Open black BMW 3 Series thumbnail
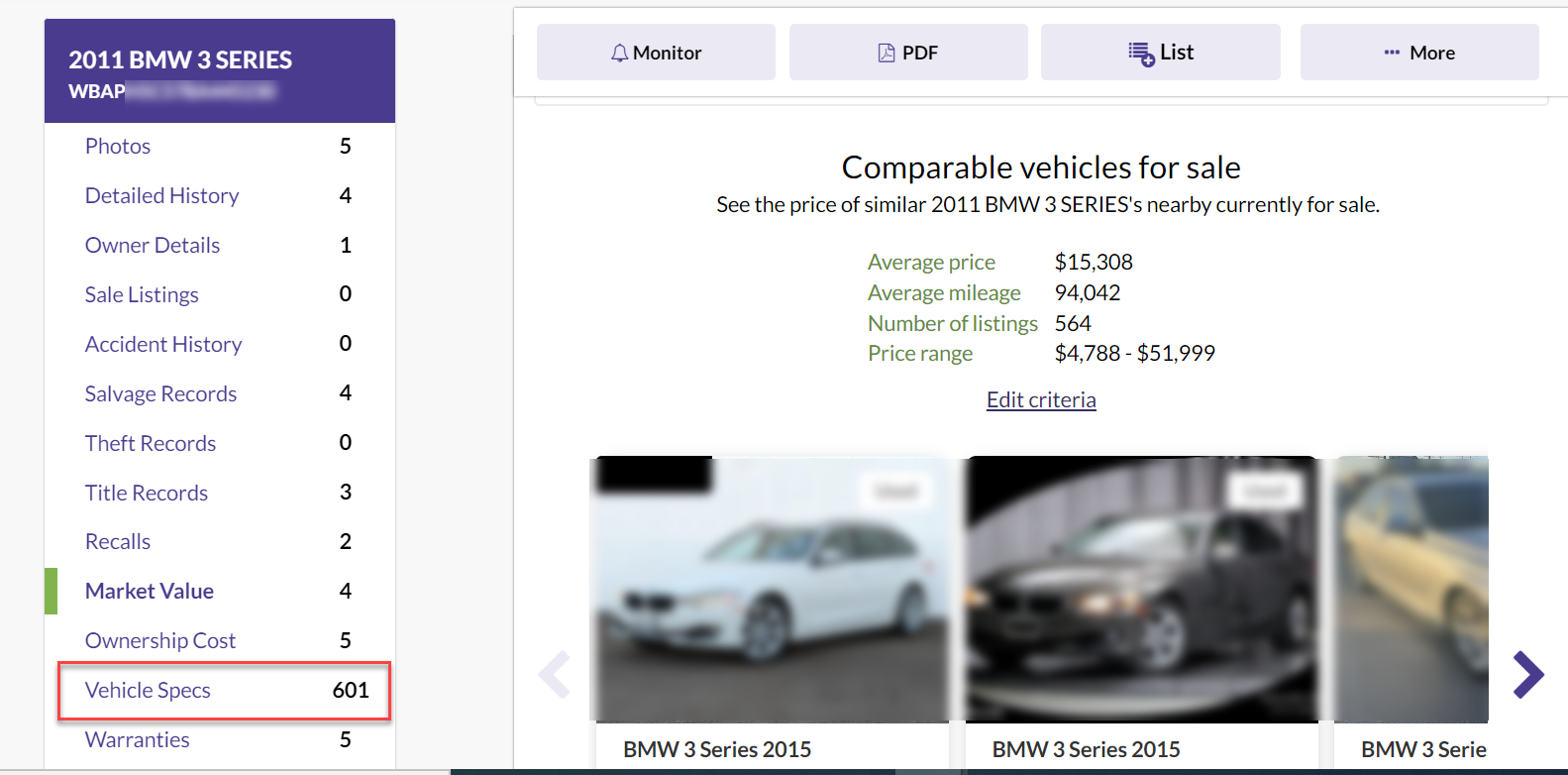 (x=1142, y=589)
